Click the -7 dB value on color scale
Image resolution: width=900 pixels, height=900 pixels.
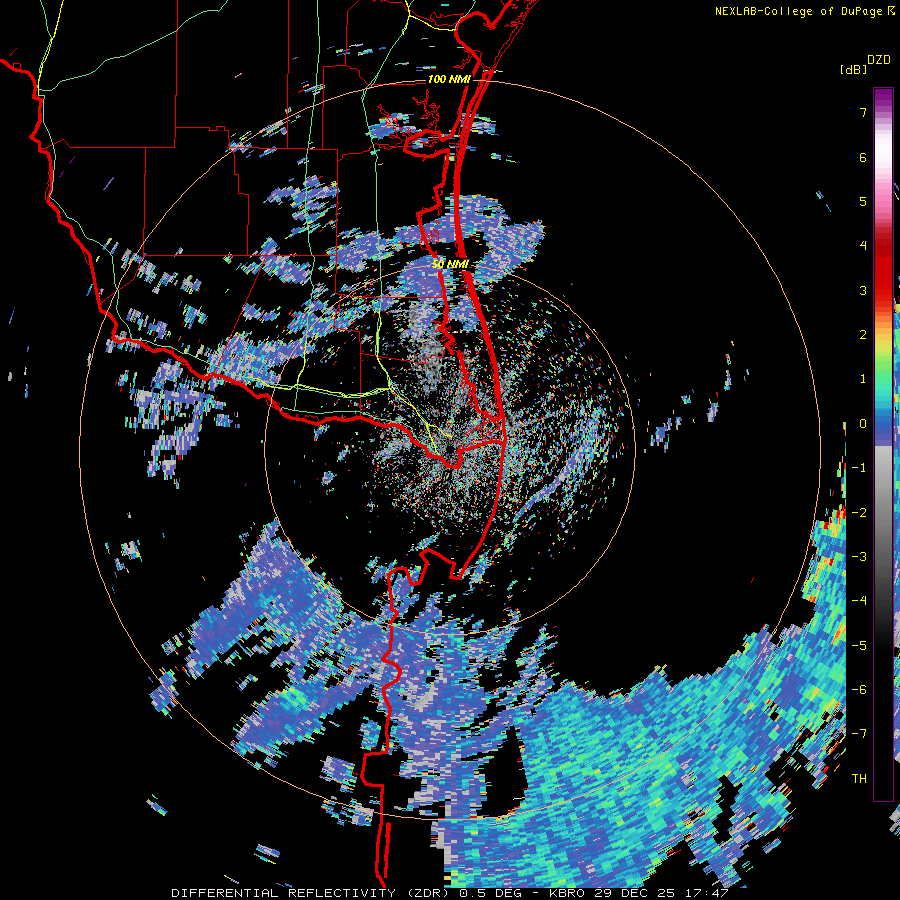[859, 734]
